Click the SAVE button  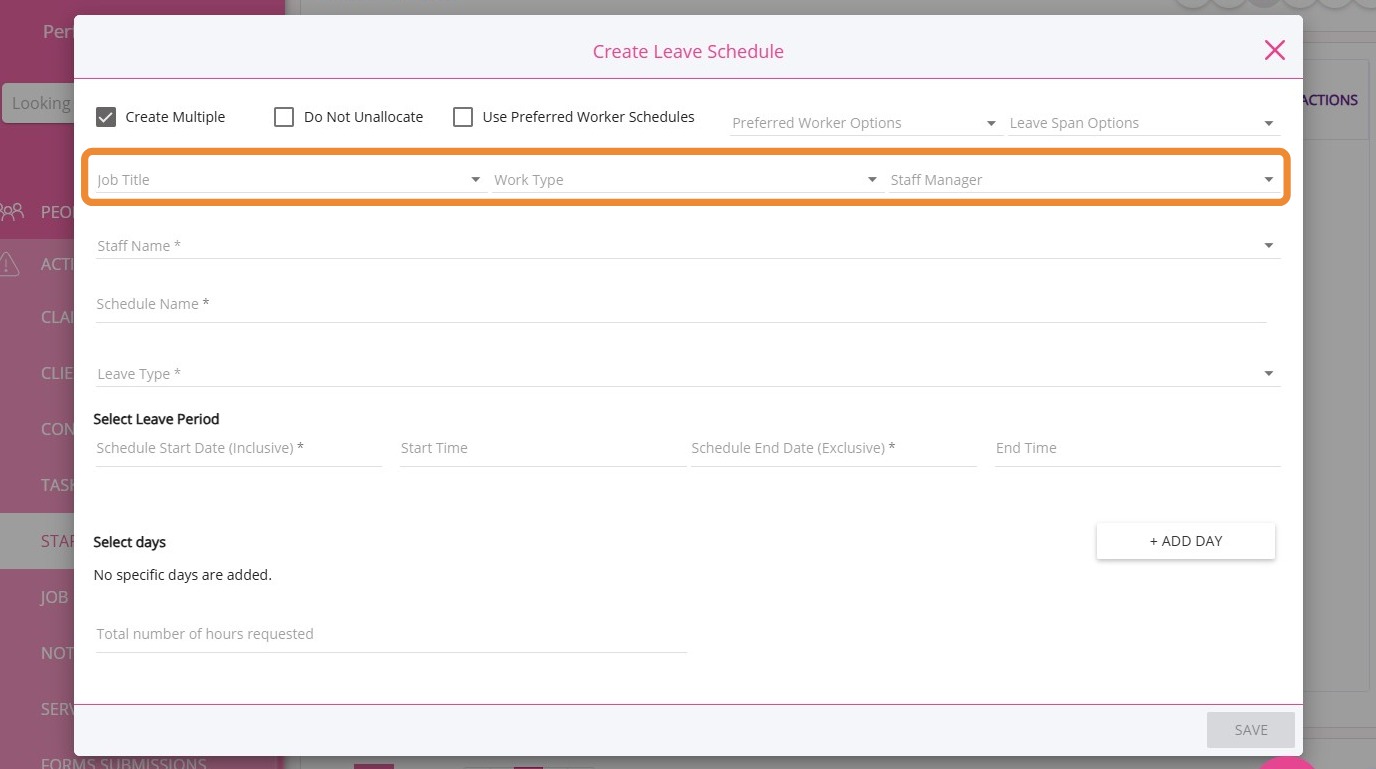click(x=1251, y=730)
